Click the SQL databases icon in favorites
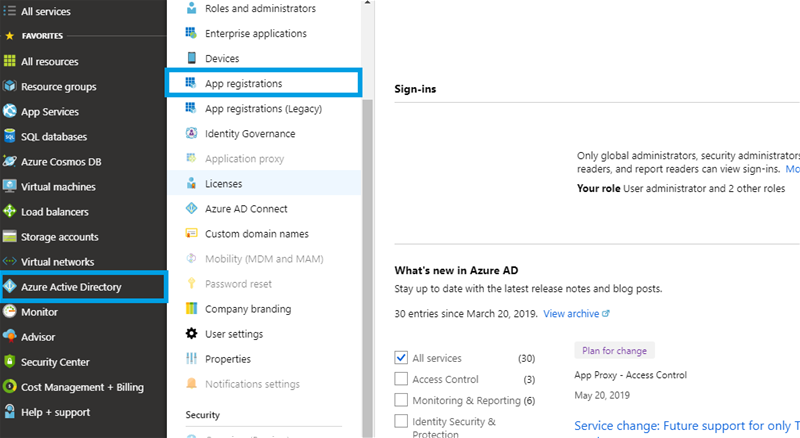The image size is (800, 438). [10, 137]
